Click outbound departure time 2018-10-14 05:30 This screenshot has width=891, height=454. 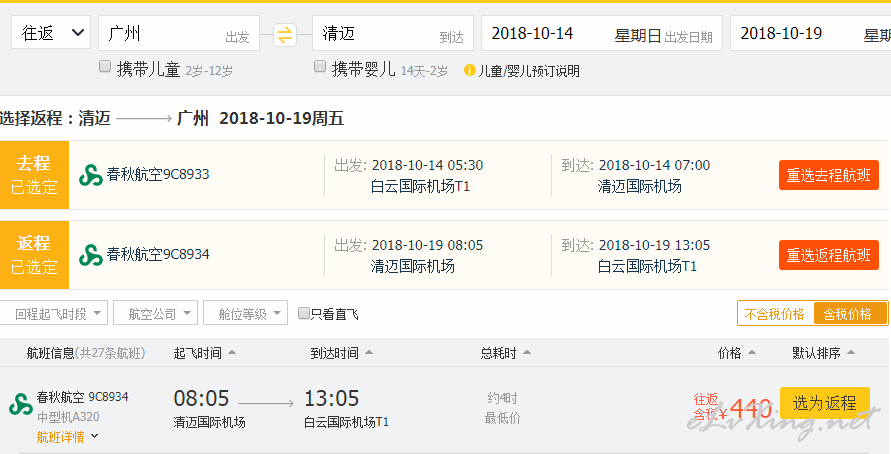pyautogui.click(x=427, y=165)
